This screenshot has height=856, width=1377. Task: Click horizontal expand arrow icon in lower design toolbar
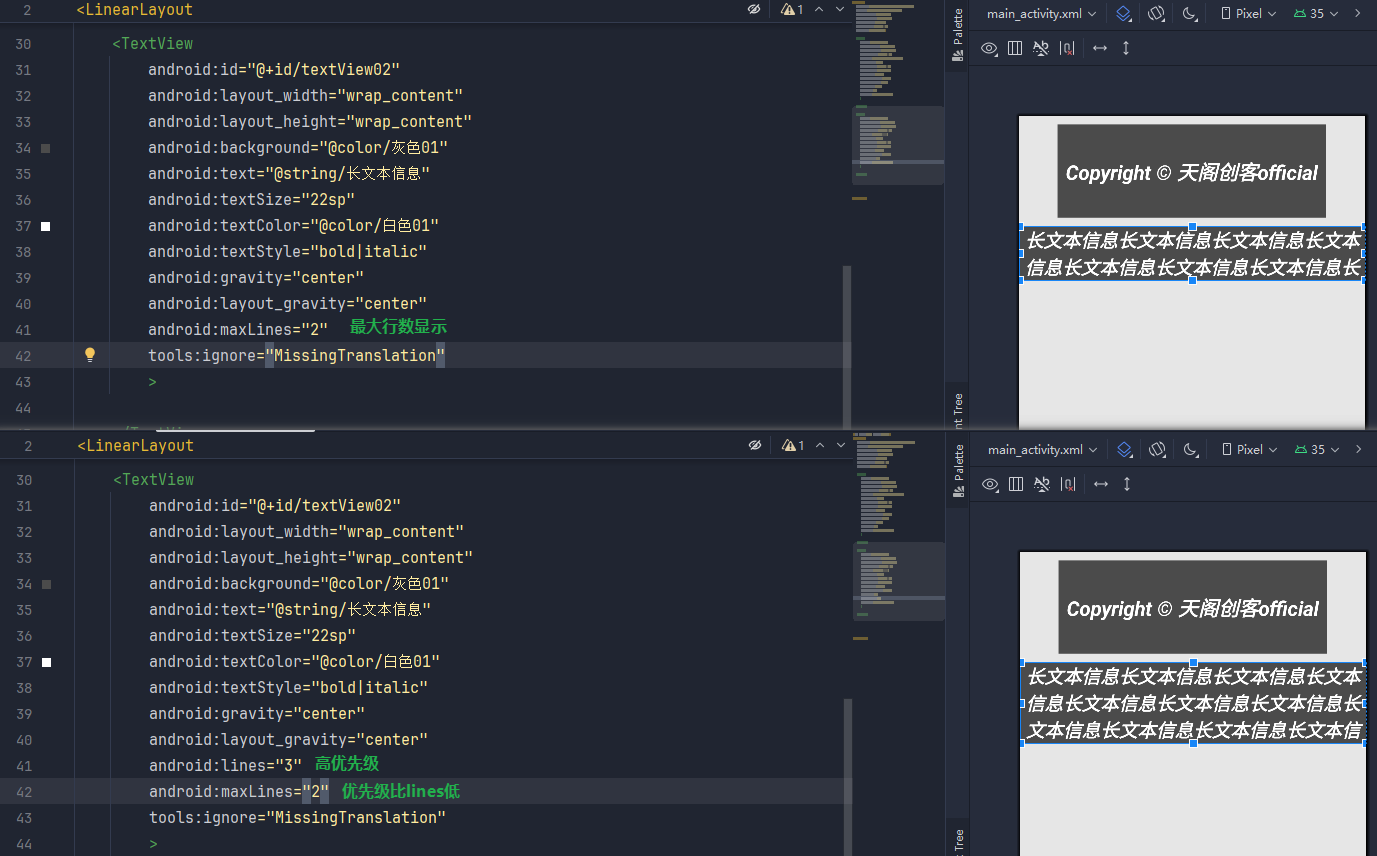(1101, 484)
